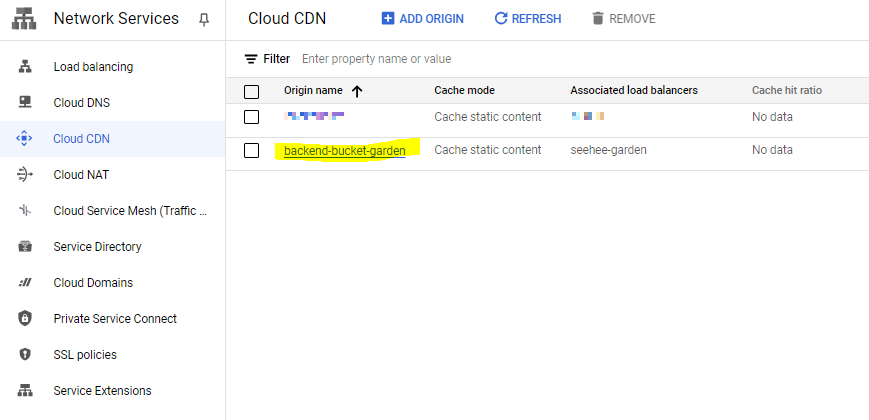Open the blurred origin name link

coord(314,116)
